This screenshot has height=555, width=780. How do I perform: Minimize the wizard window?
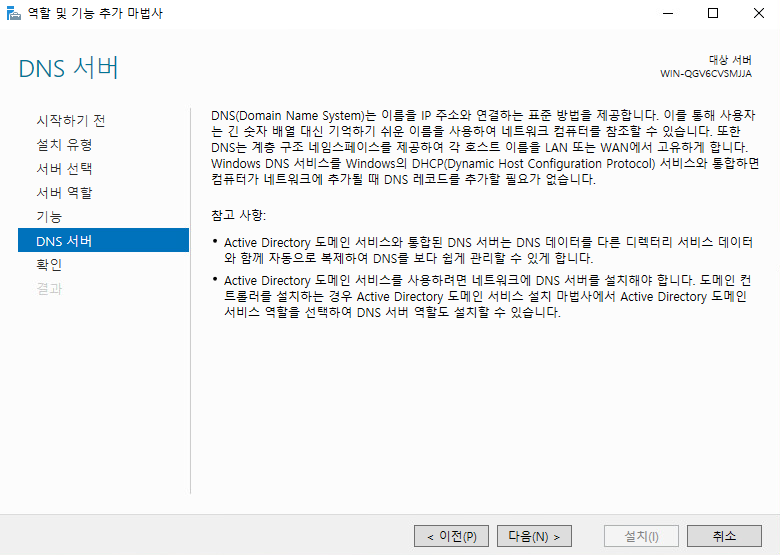(668, 13)
